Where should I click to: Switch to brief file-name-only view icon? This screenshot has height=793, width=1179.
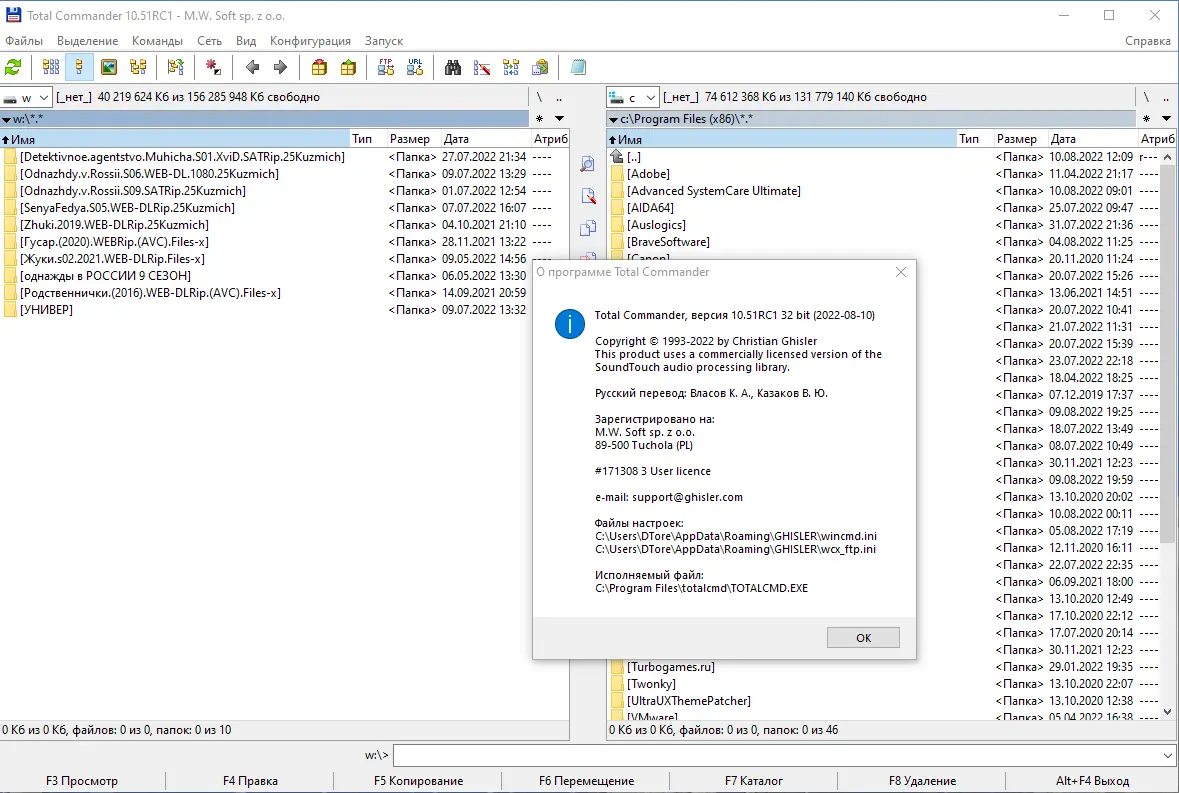click(50, 68)
